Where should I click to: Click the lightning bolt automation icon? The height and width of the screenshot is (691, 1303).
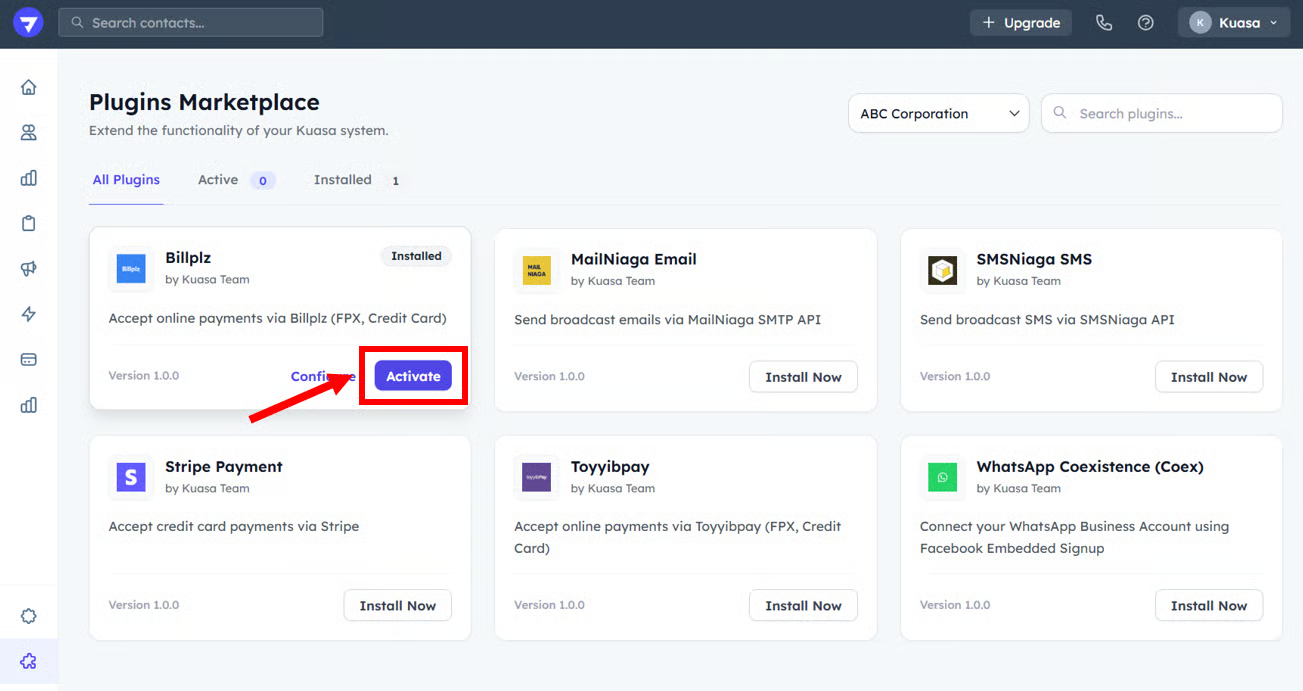(x=28, y=314)
